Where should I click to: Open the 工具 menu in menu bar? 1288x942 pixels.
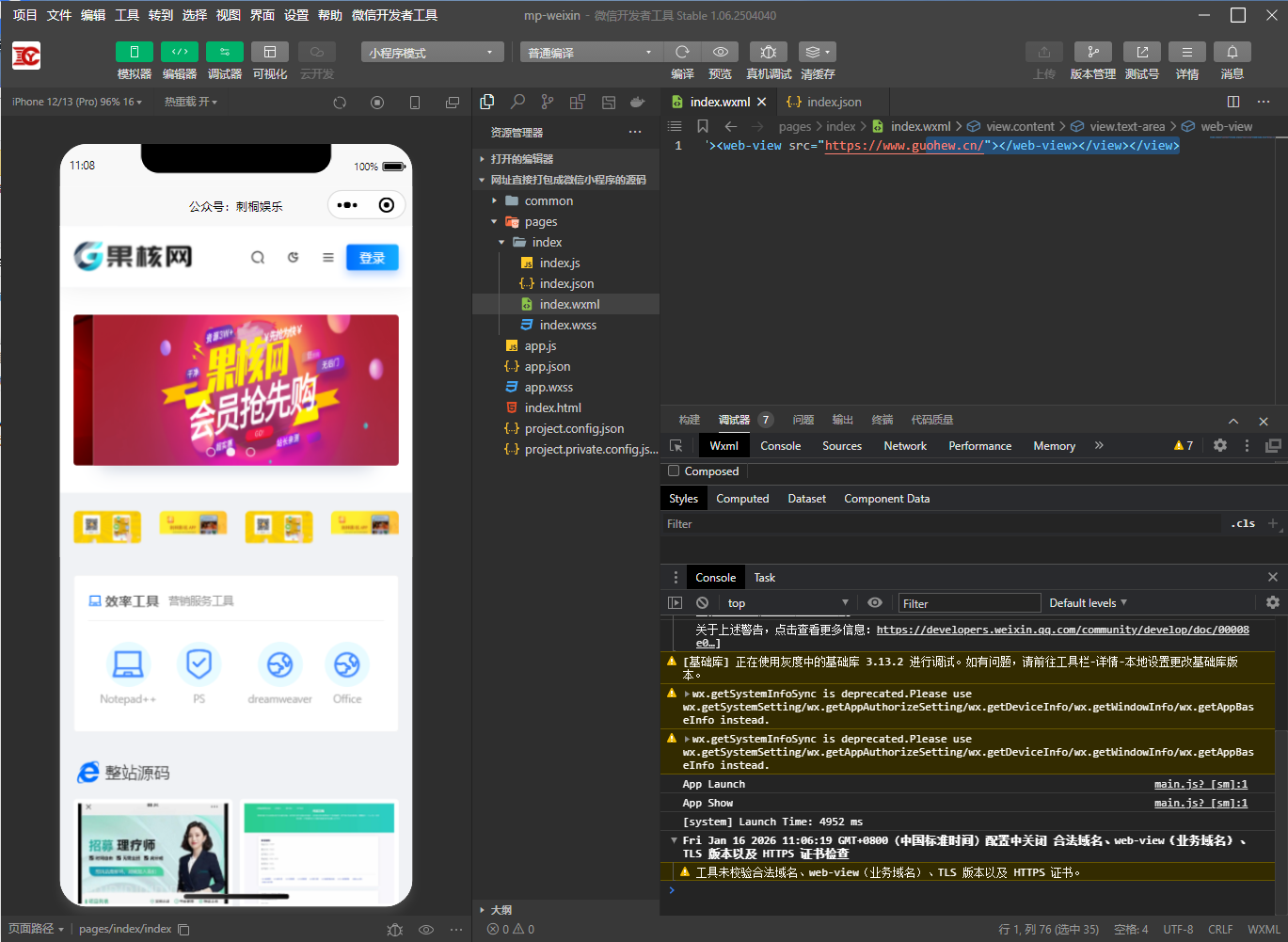(127, 15)
